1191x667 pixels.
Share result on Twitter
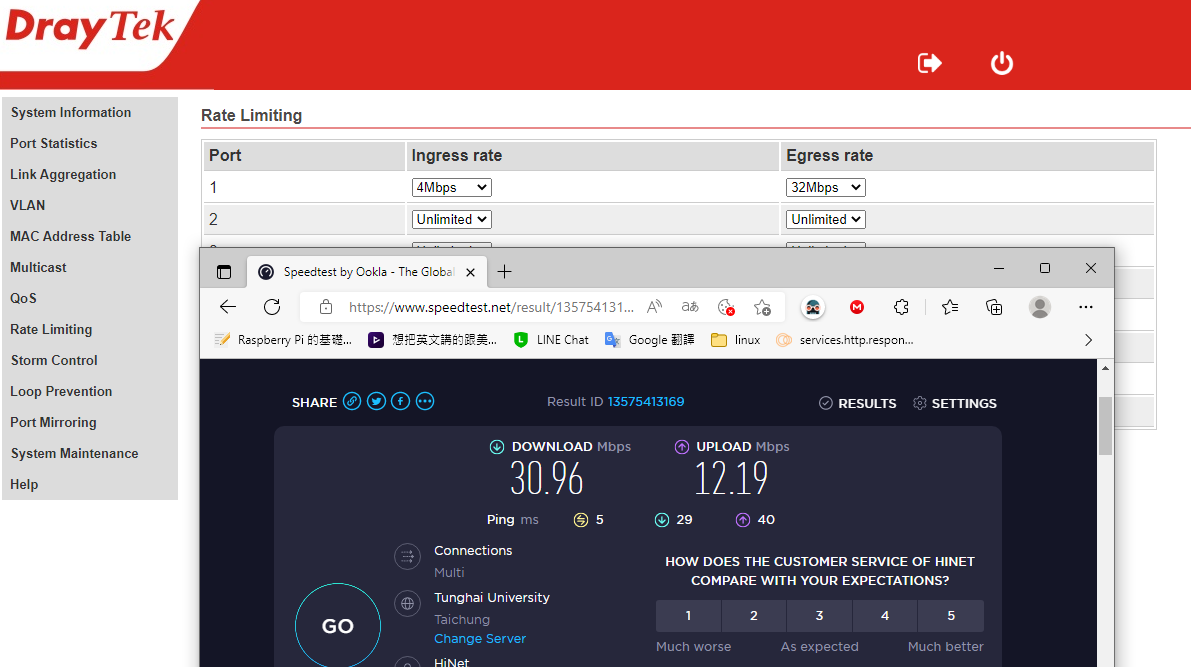[x=376, y=402]
